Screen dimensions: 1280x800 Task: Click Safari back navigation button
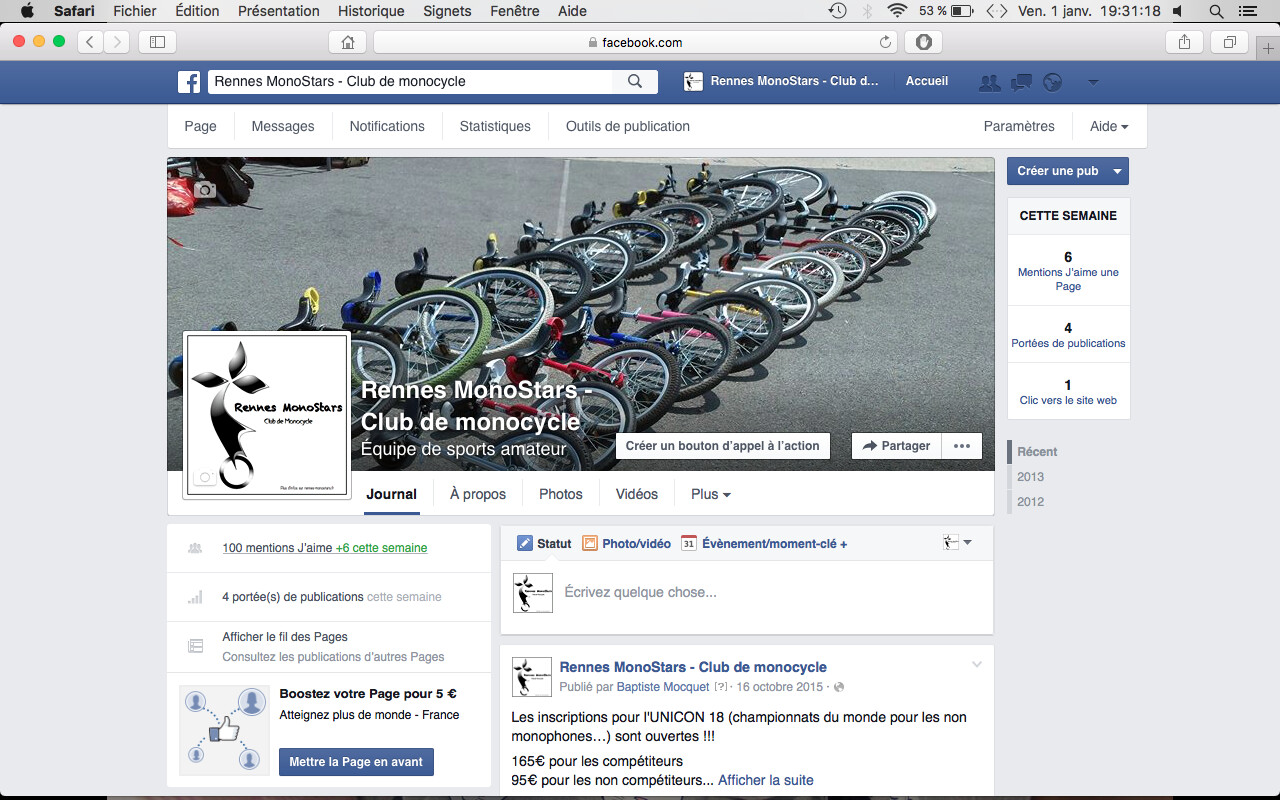(x=90, y=42)
